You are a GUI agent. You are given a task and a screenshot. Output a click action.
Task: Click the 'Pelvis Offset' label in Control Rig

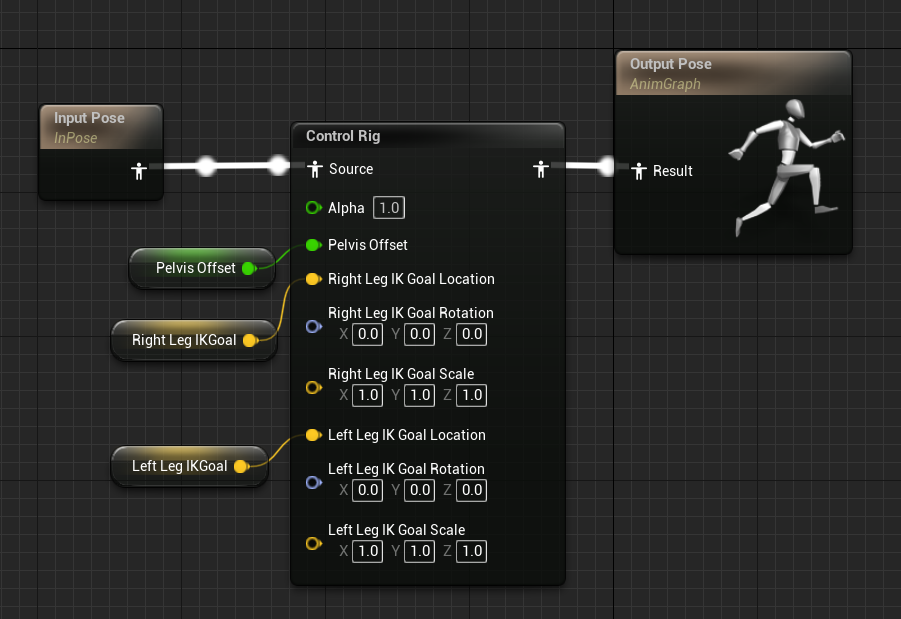[368, 245]
